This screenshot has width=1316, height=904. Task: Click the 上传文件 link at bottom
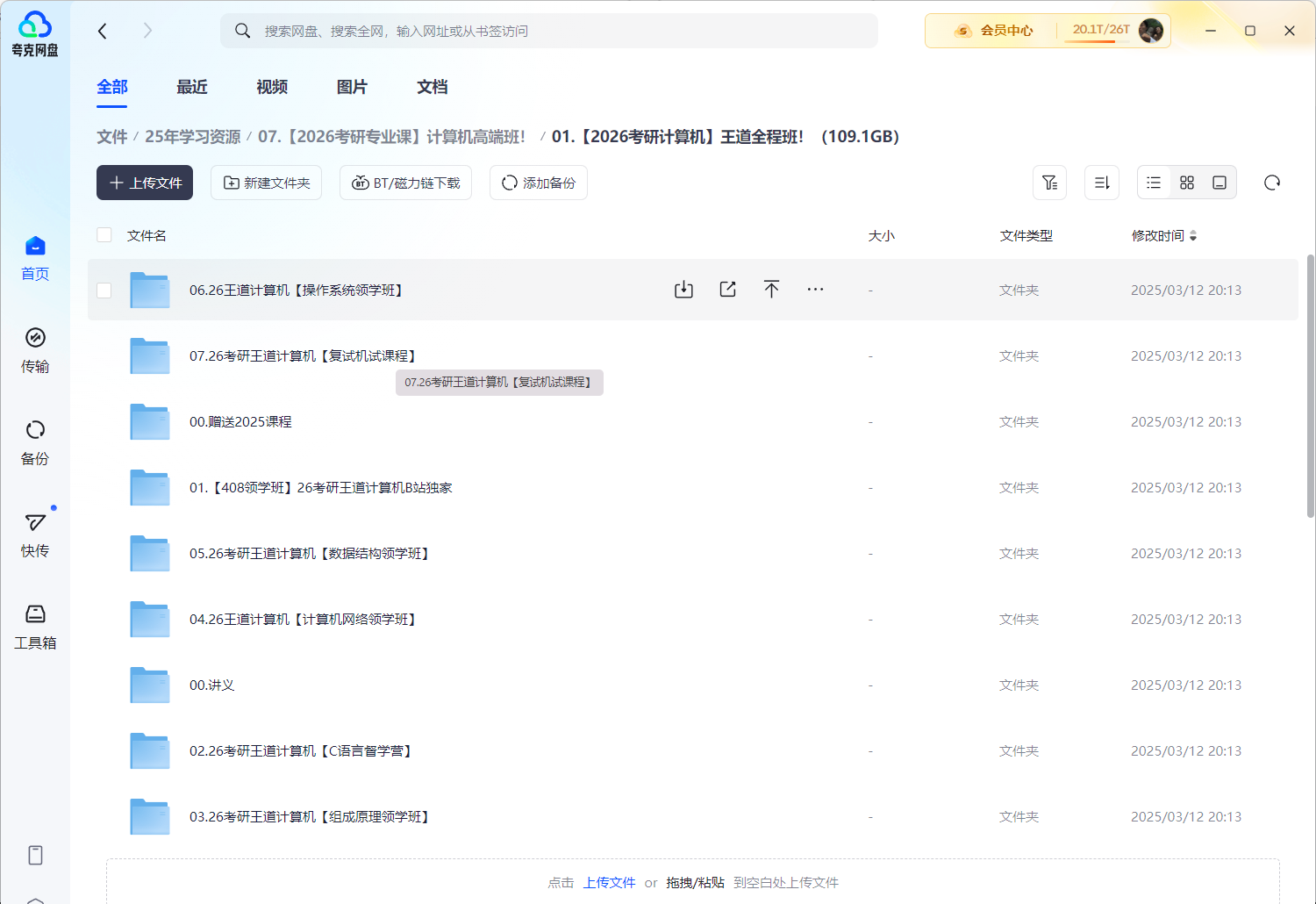click(x=609, y=882)
